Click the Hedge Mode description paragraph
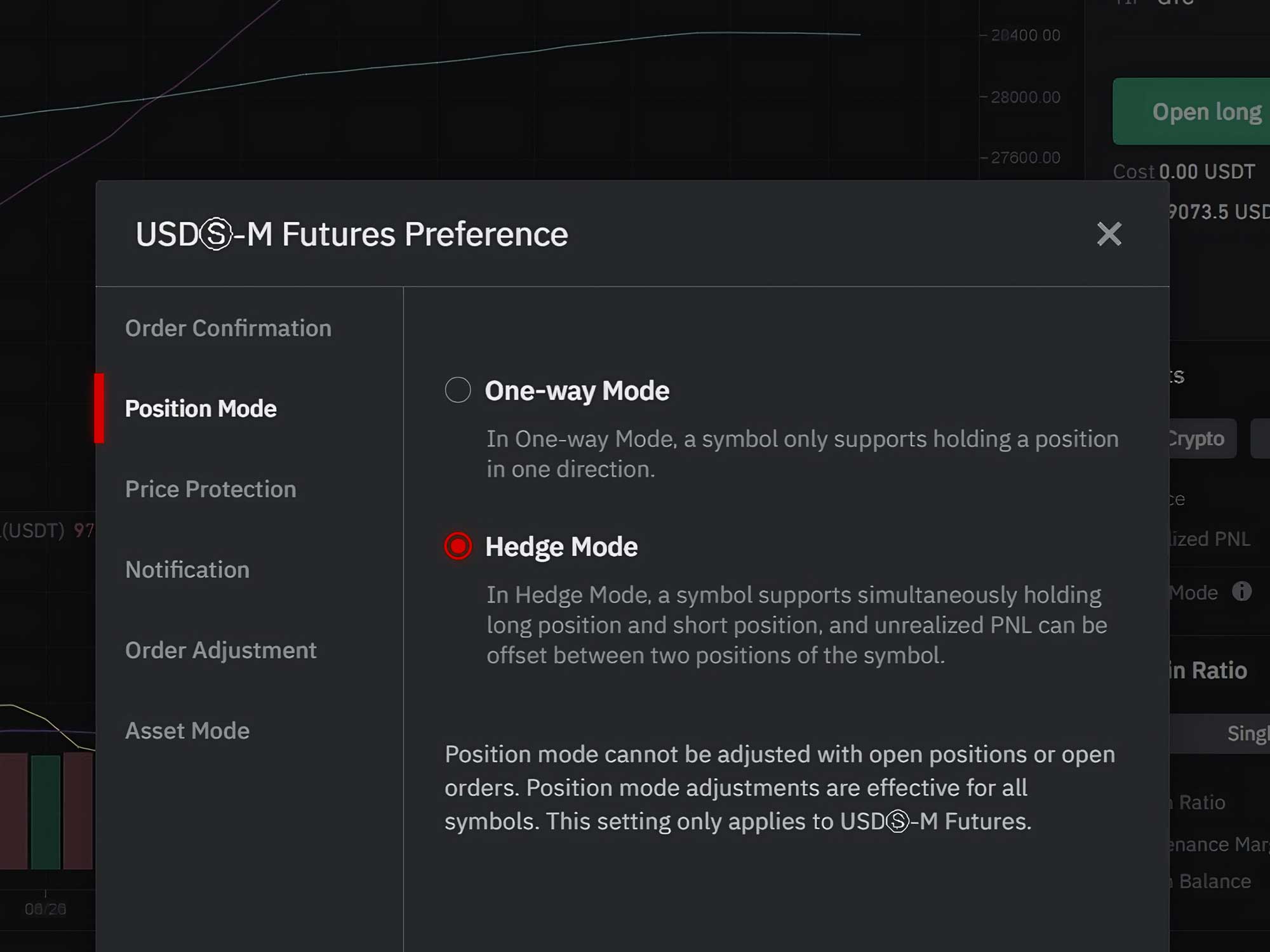This screenshot has height=952, width=1270. point(796,625)
